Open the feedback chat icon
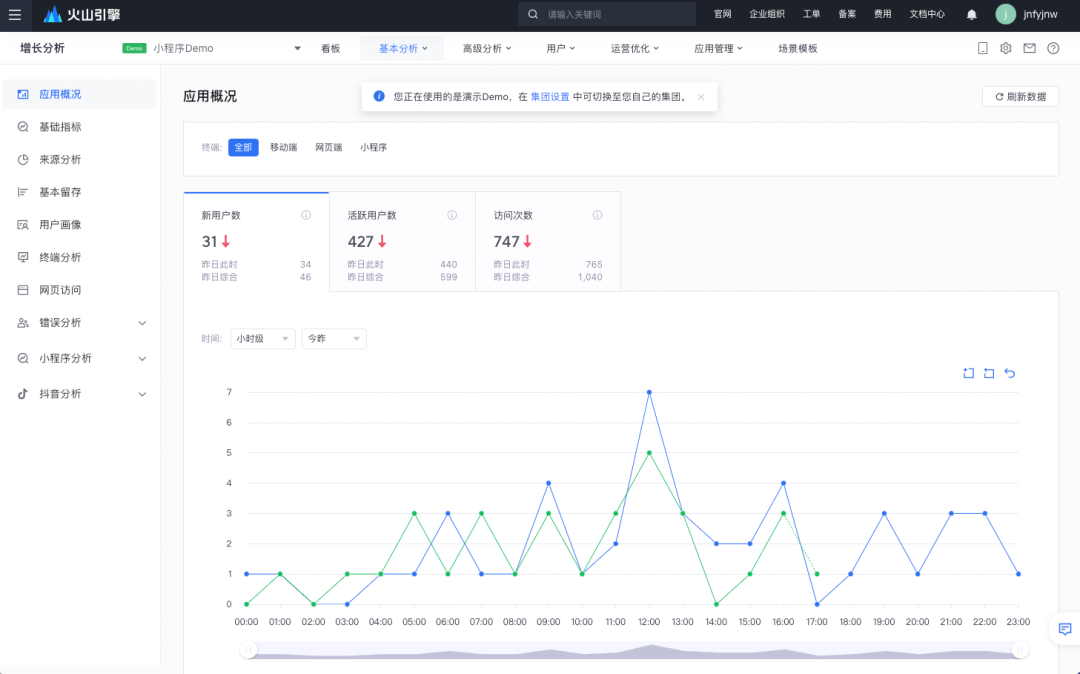 (1065, 629)
